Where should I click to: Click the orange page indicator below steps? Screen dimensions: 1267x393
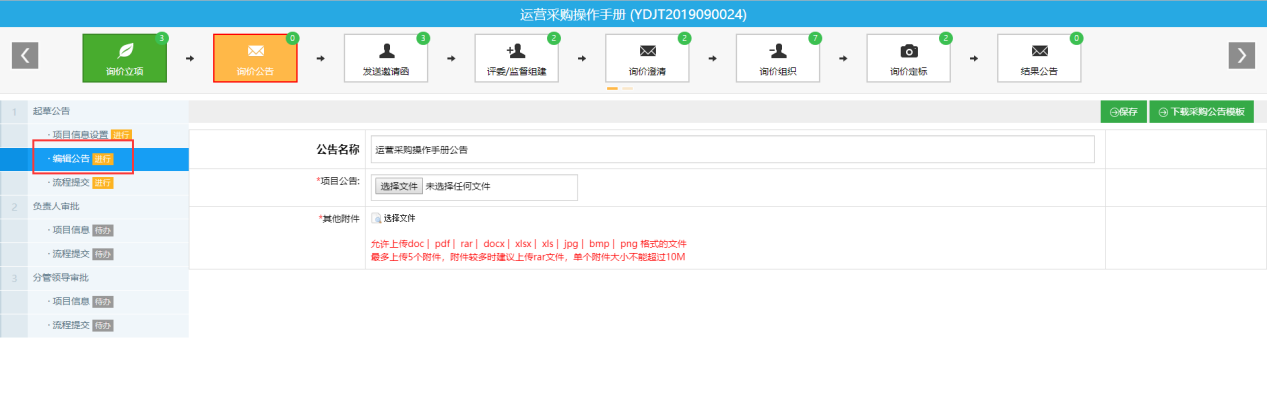point(612,89)
